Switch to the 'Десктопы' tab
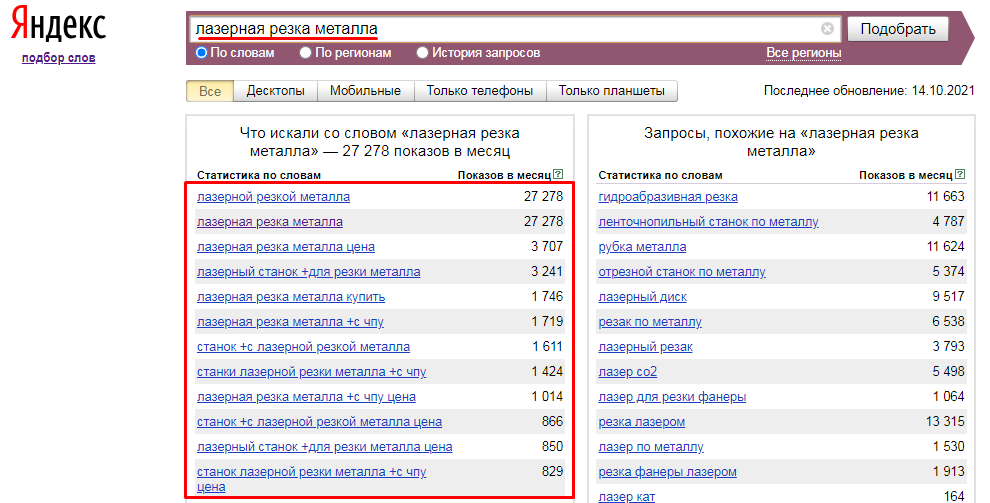 [275, 91]
